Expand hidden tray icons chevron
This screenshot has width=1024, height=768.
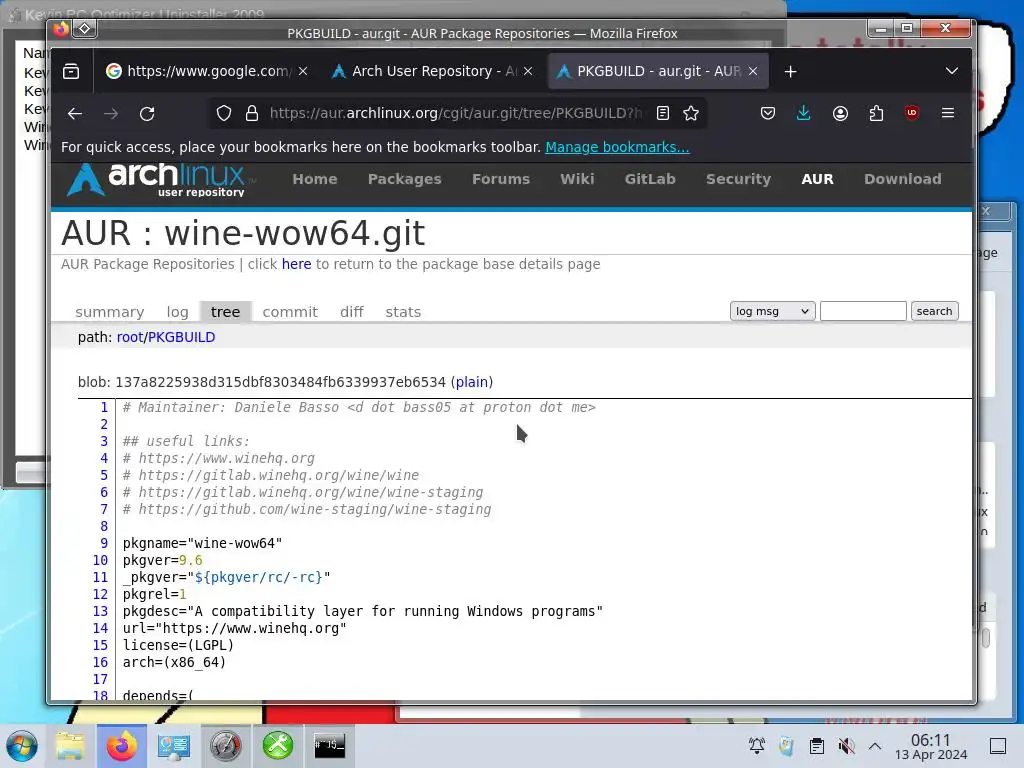point(875,746)
